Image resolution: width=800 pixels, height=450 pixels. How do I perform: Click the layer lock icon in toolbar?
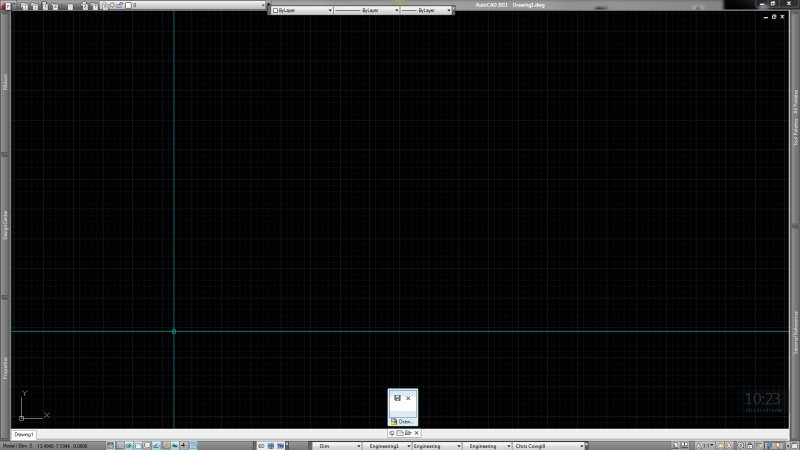[x=120, y=5]
